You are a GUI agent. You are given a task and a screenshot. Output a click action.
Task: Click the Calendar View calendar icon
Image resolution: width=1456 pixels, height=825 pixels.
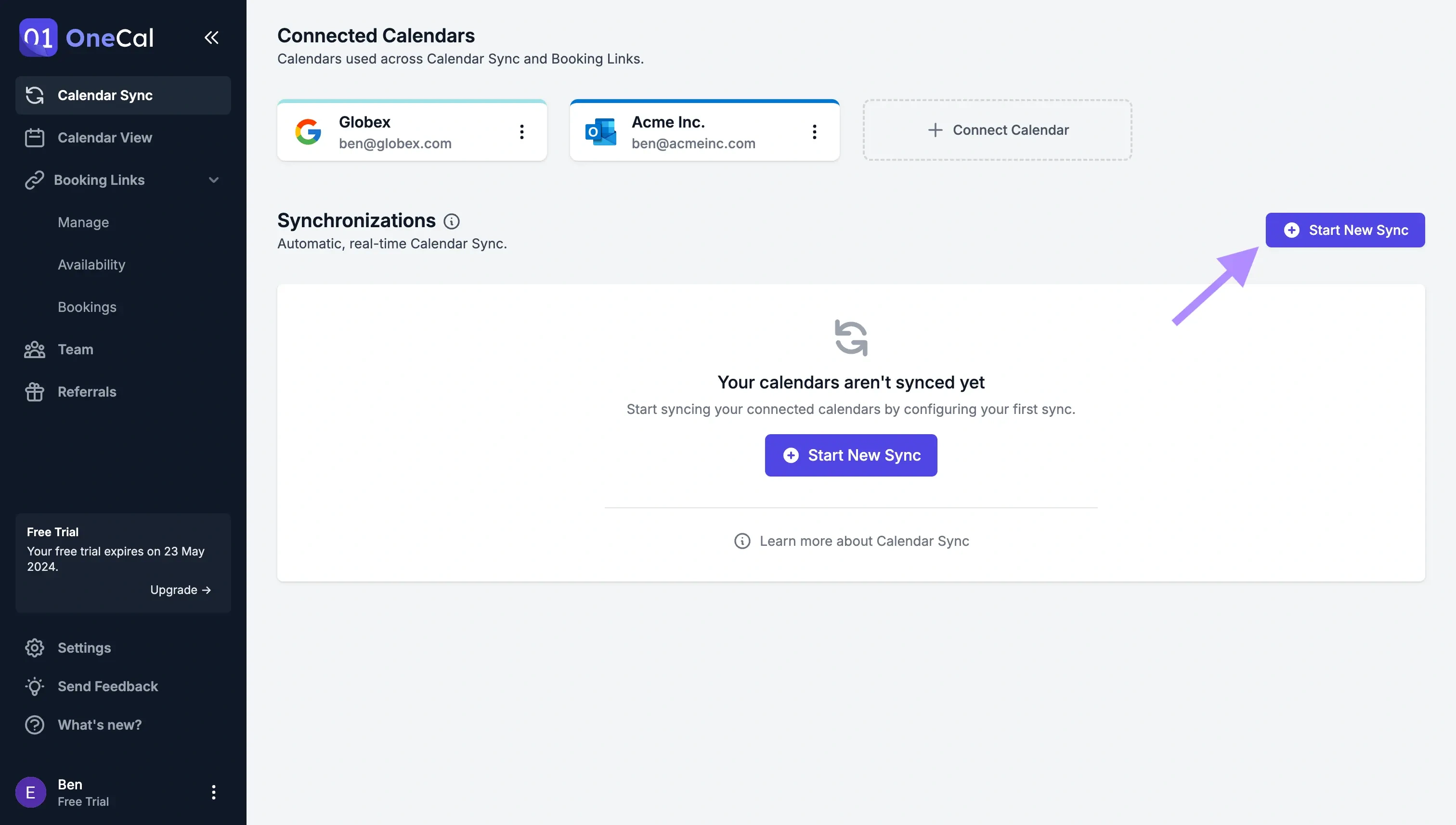tap(34, 138)
